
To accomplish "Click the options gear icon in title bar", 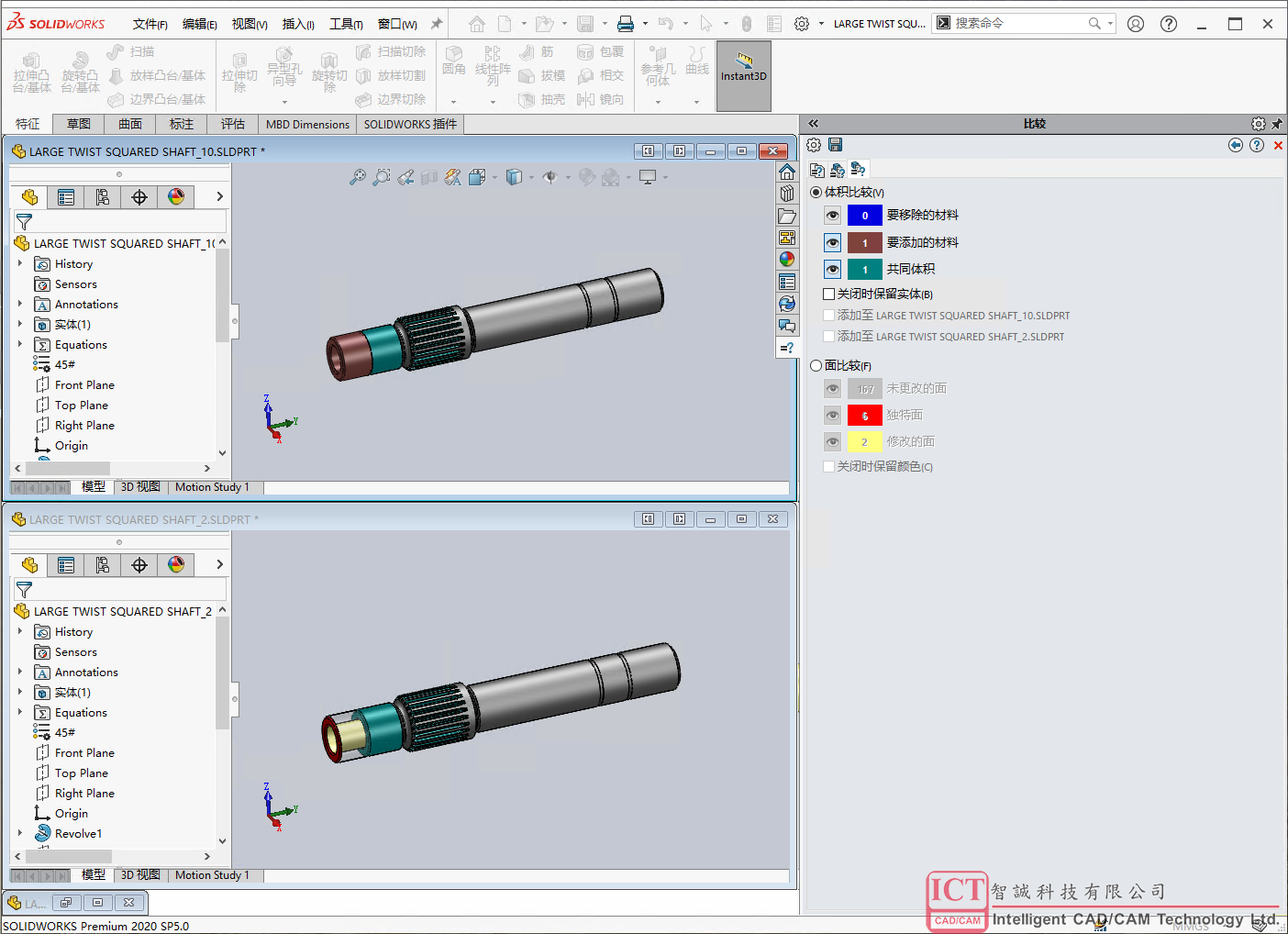I will 802,24.
